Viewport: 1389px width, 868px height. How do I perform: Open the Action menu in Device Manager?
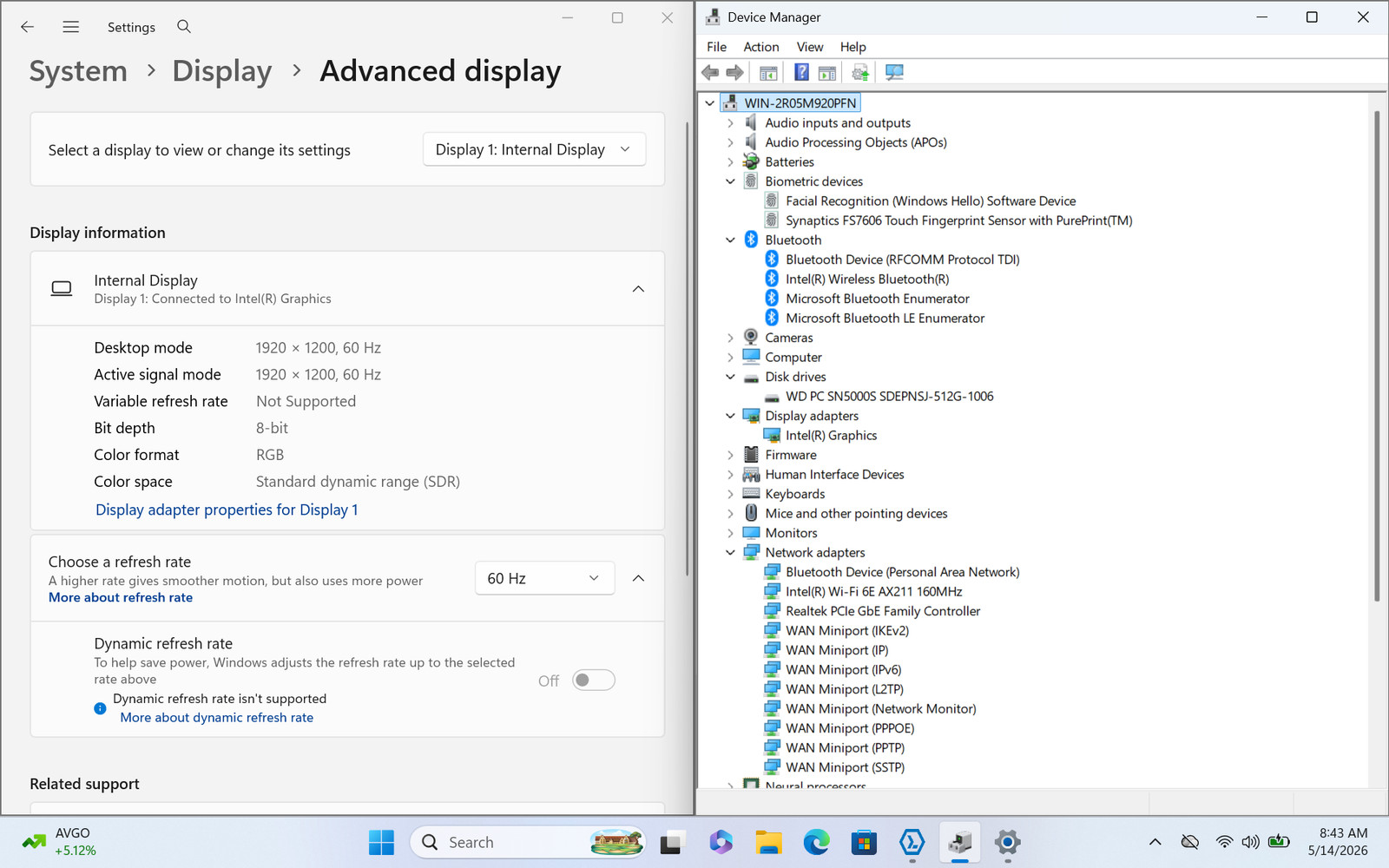pos(760,47)
